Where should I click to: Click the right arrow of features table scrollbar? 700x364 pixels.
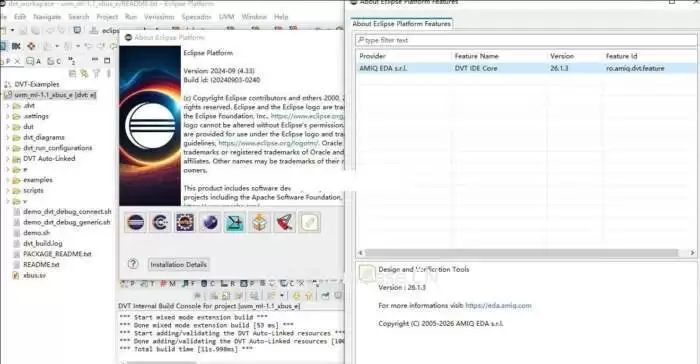click(x=692, y=253)
